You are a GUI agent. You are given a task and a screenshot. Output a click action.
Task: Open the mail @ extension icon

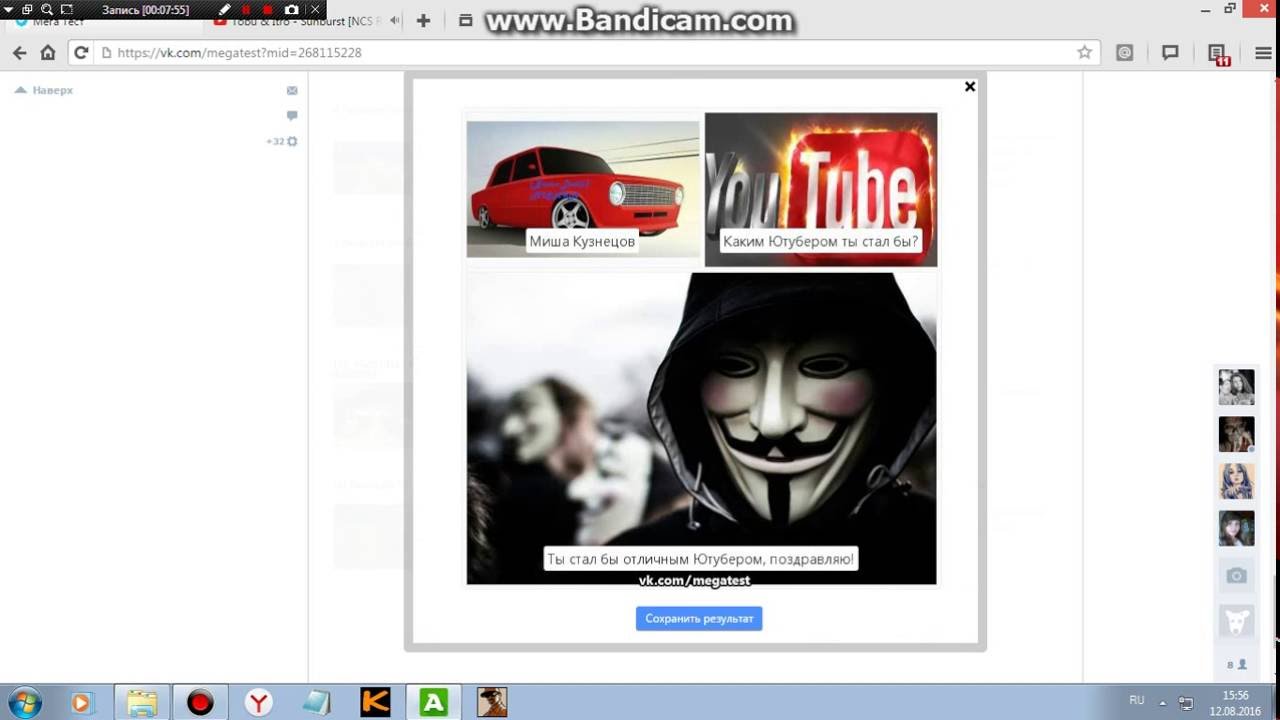coord(1125,53)
